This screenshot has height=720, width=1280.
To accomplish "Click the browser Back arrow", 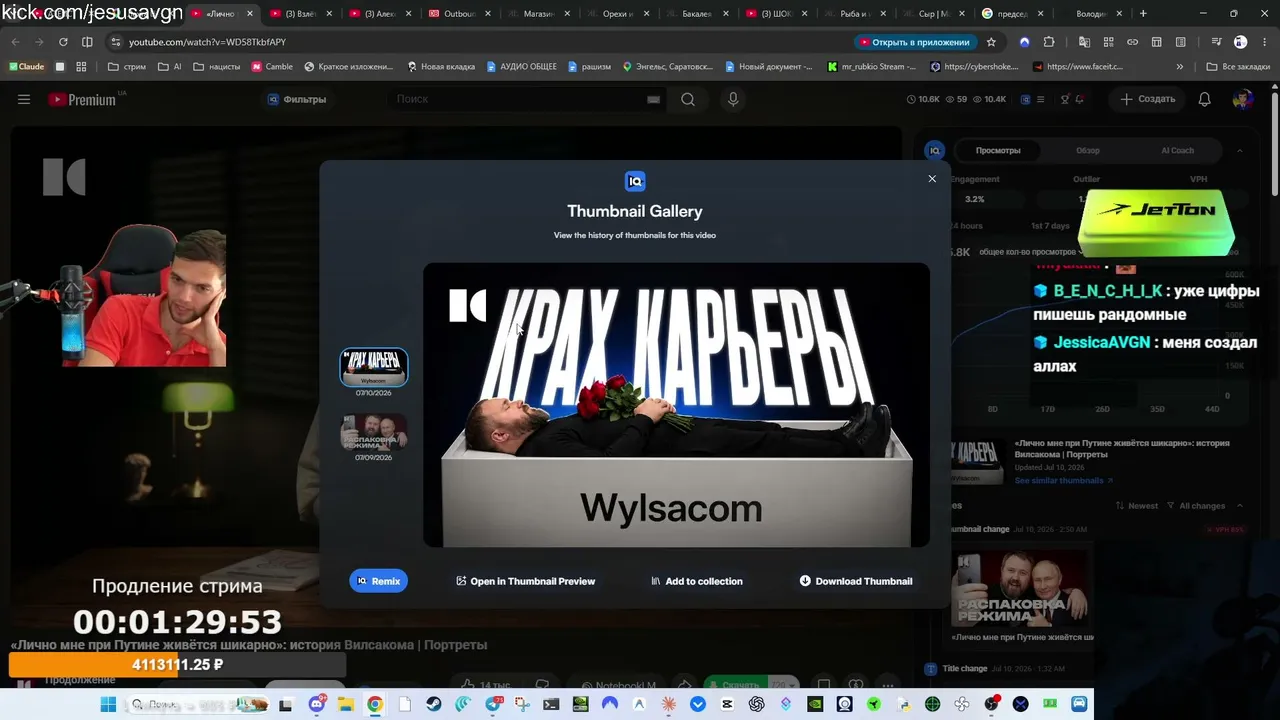I will coord(15,42).
